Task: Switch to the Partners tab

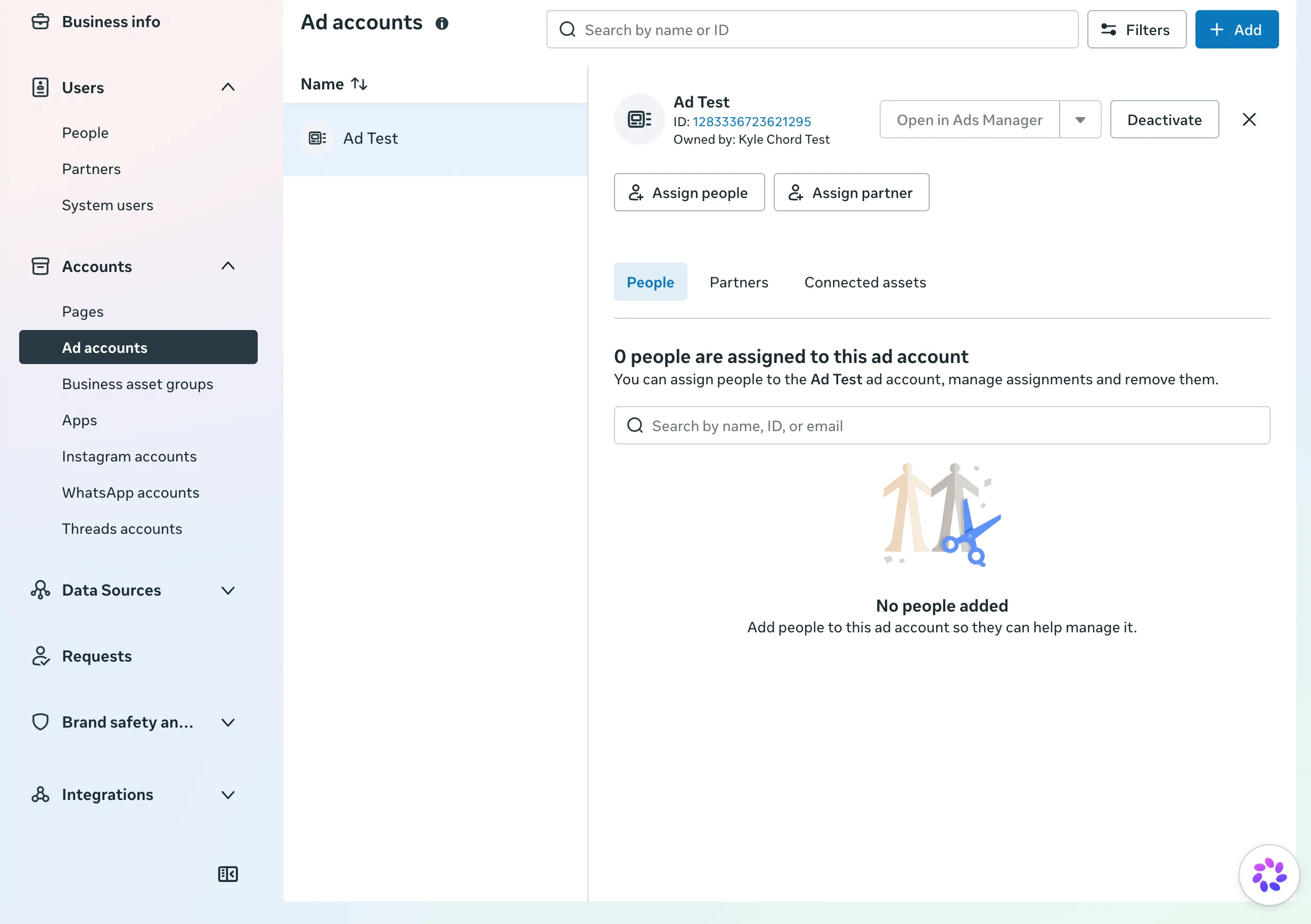Action: tap(739, 282)
